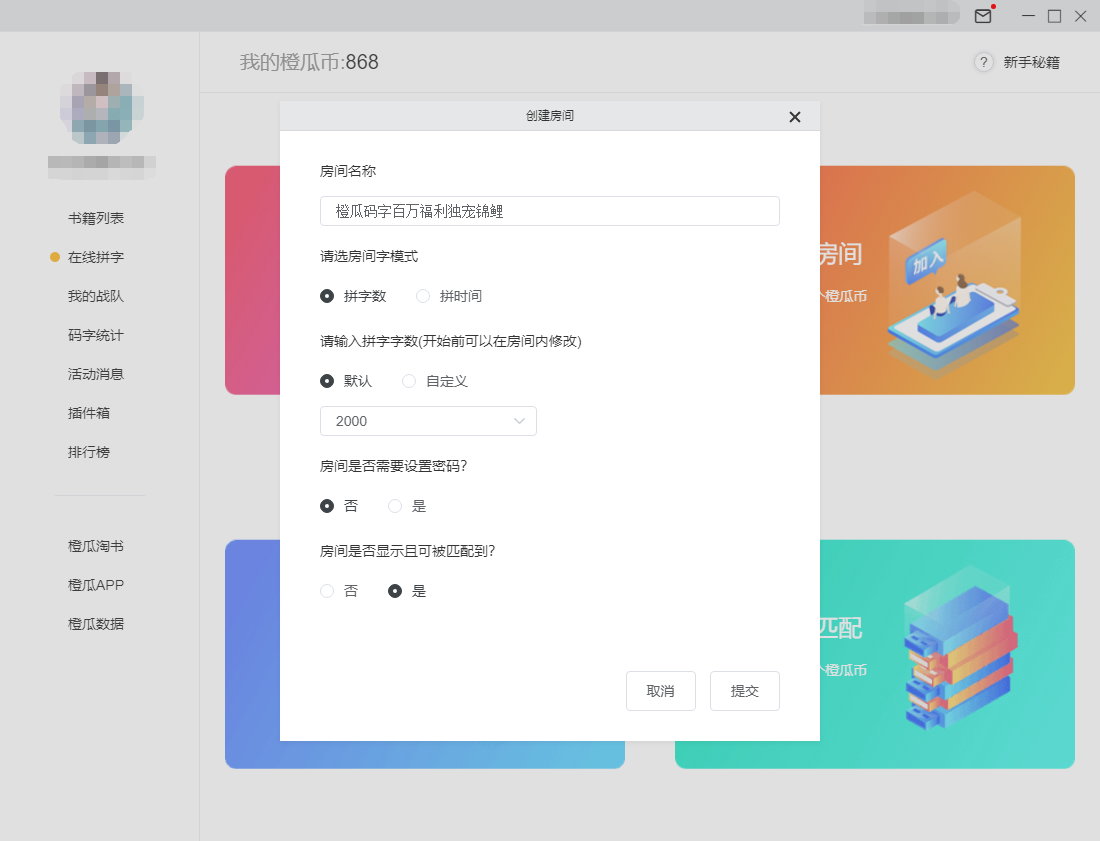1100x841 pixels.
Task: Open the 2000 word count dropdown
Action: 428,421
